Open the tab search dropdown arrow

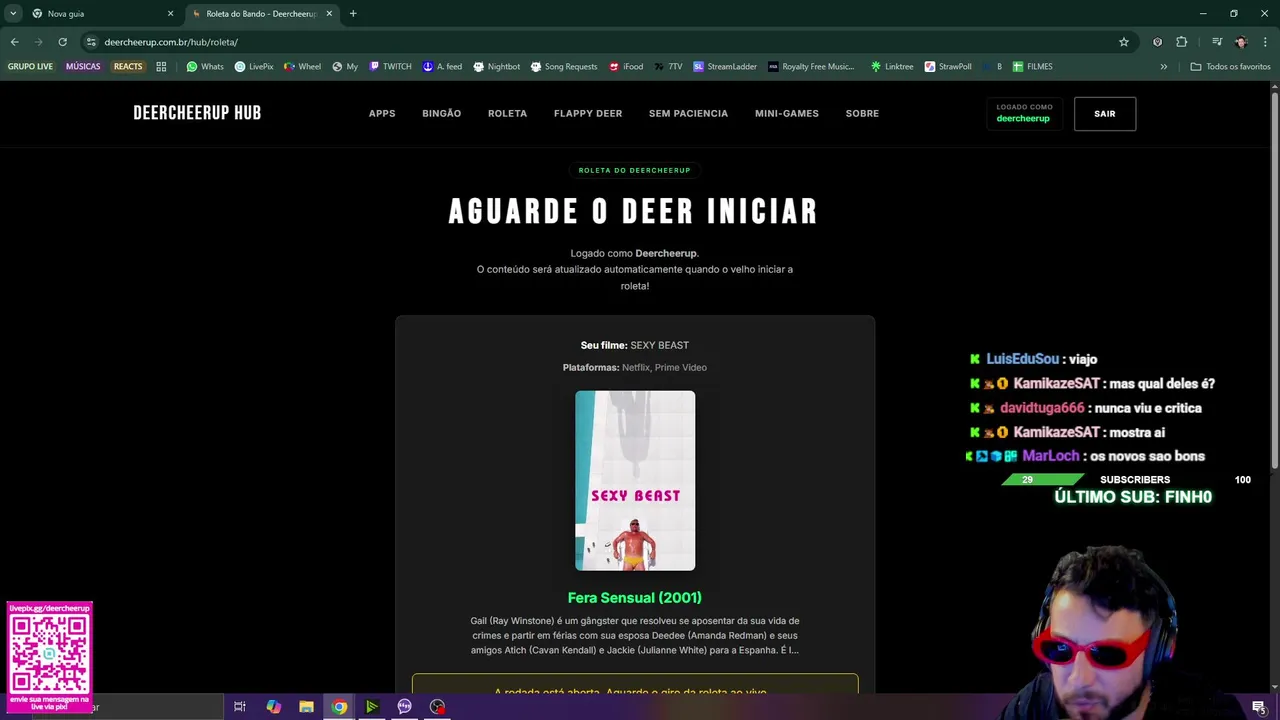coord(13,14)
